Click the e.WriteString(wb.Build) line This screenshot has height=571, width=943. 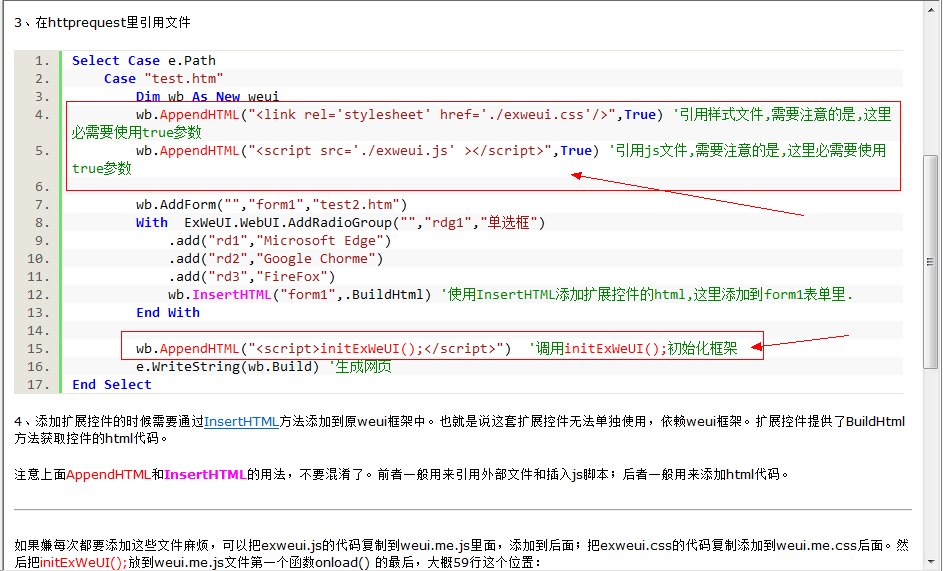click(x=263, y=367)
